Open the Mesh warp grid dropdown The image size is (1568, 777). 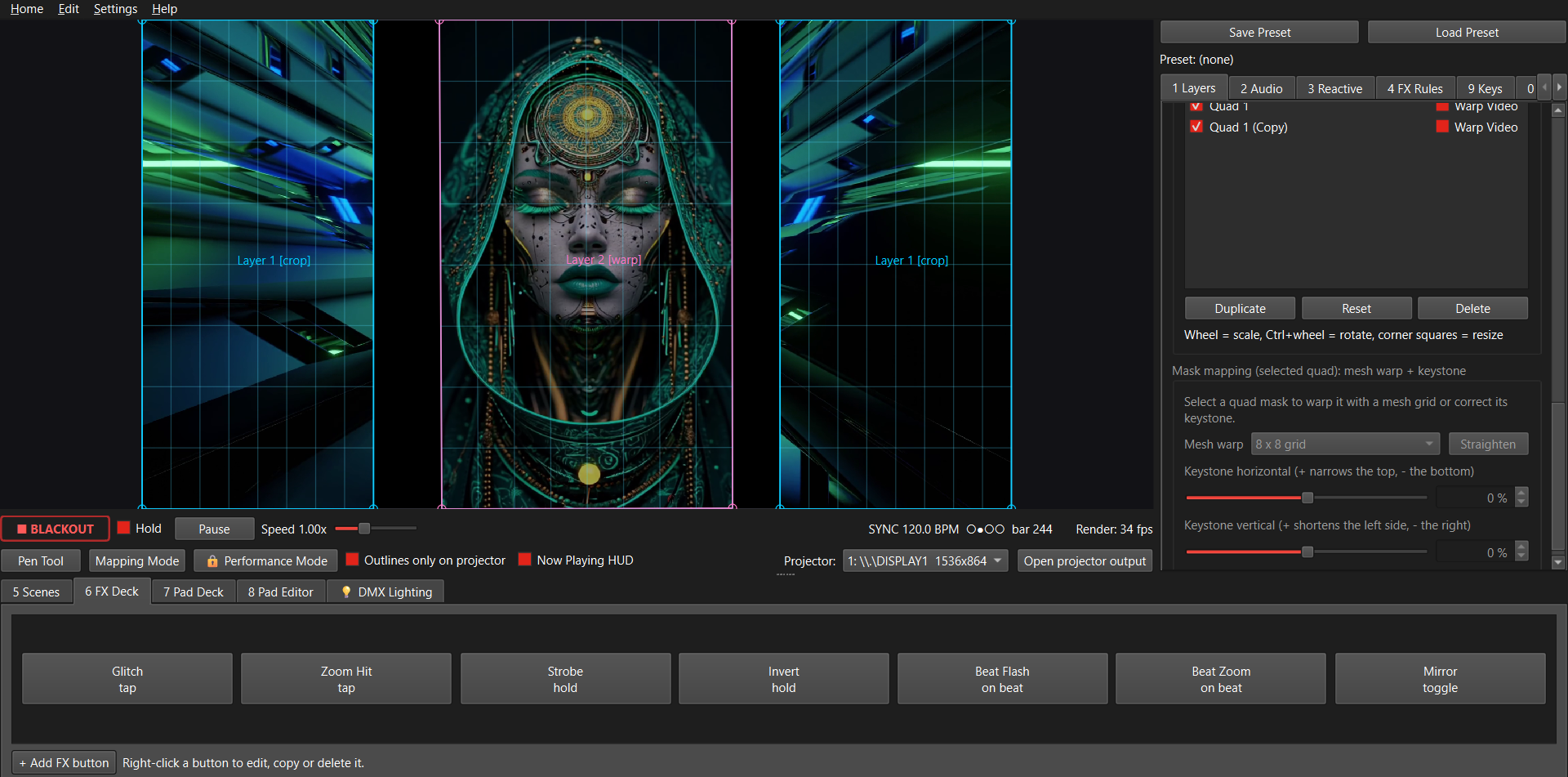coord(1345,444)
